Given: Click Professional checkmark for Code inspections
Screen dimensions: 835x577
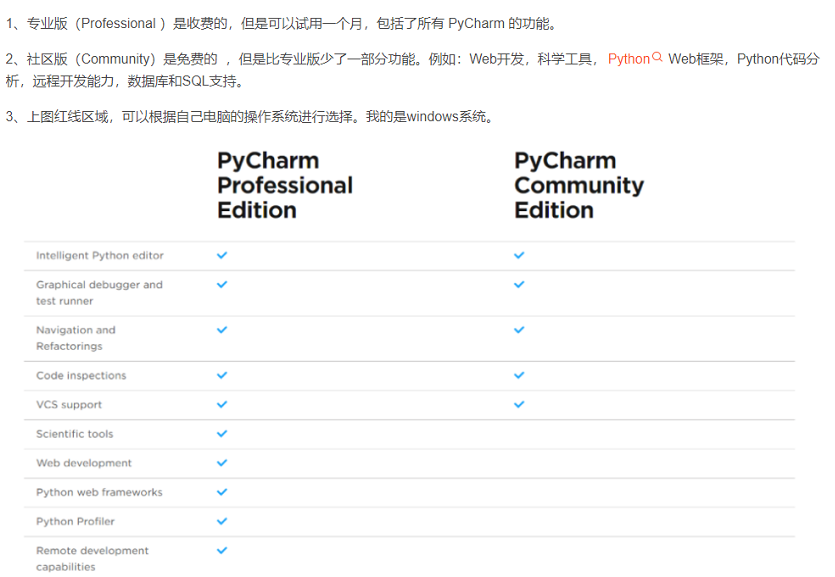Looking at the screenshot, I should 222,375.
